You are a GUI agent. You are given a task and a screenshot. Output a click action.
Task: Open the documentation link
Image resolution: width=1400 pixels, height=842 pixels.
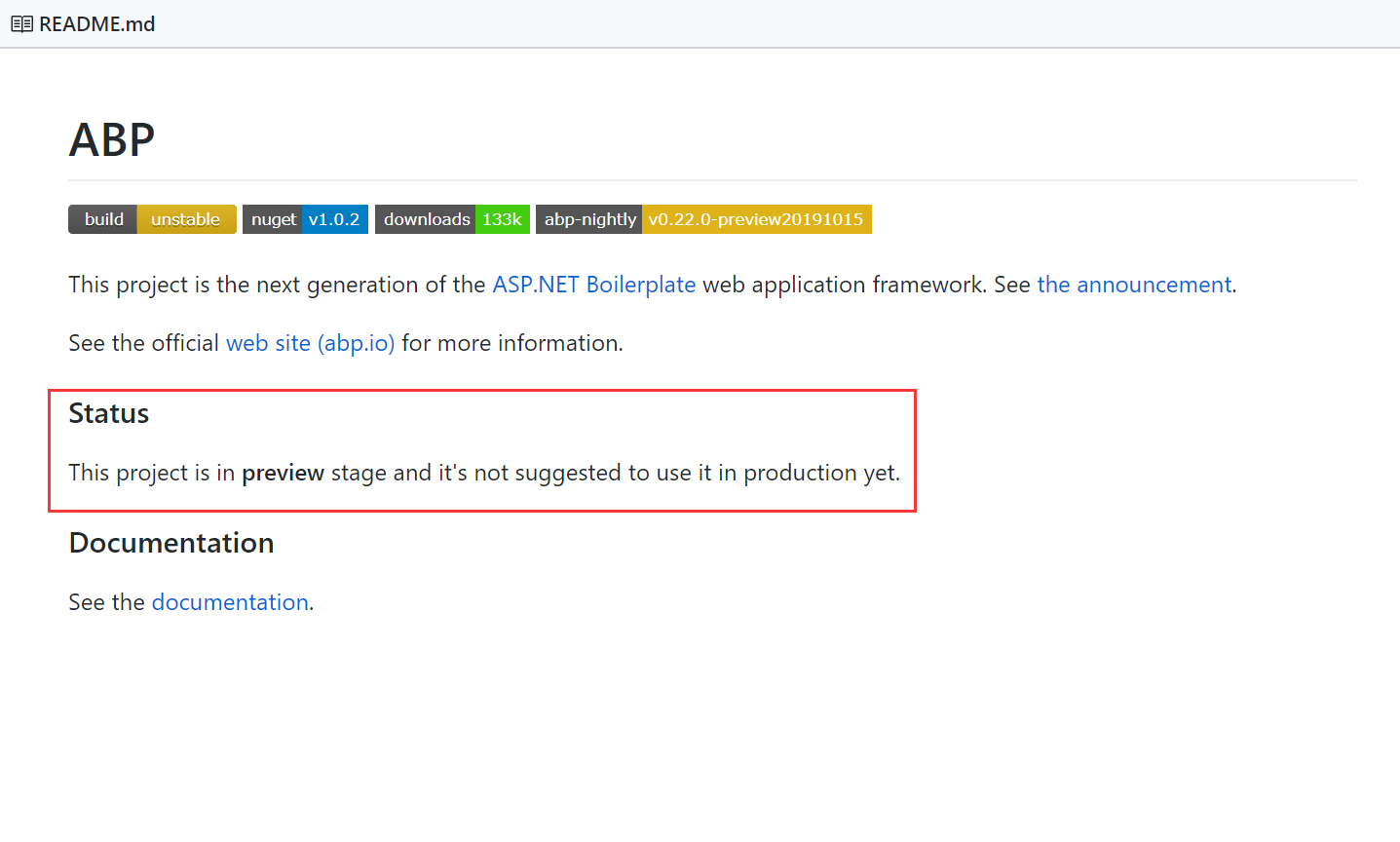(230, 602)
